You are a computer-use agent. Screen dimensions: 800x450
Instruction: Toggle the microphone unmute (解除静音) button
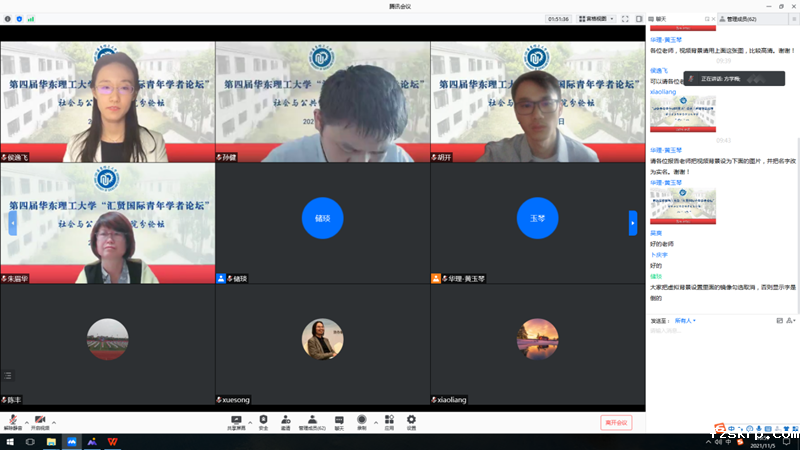pyautogui.click(x=13, y=421)
